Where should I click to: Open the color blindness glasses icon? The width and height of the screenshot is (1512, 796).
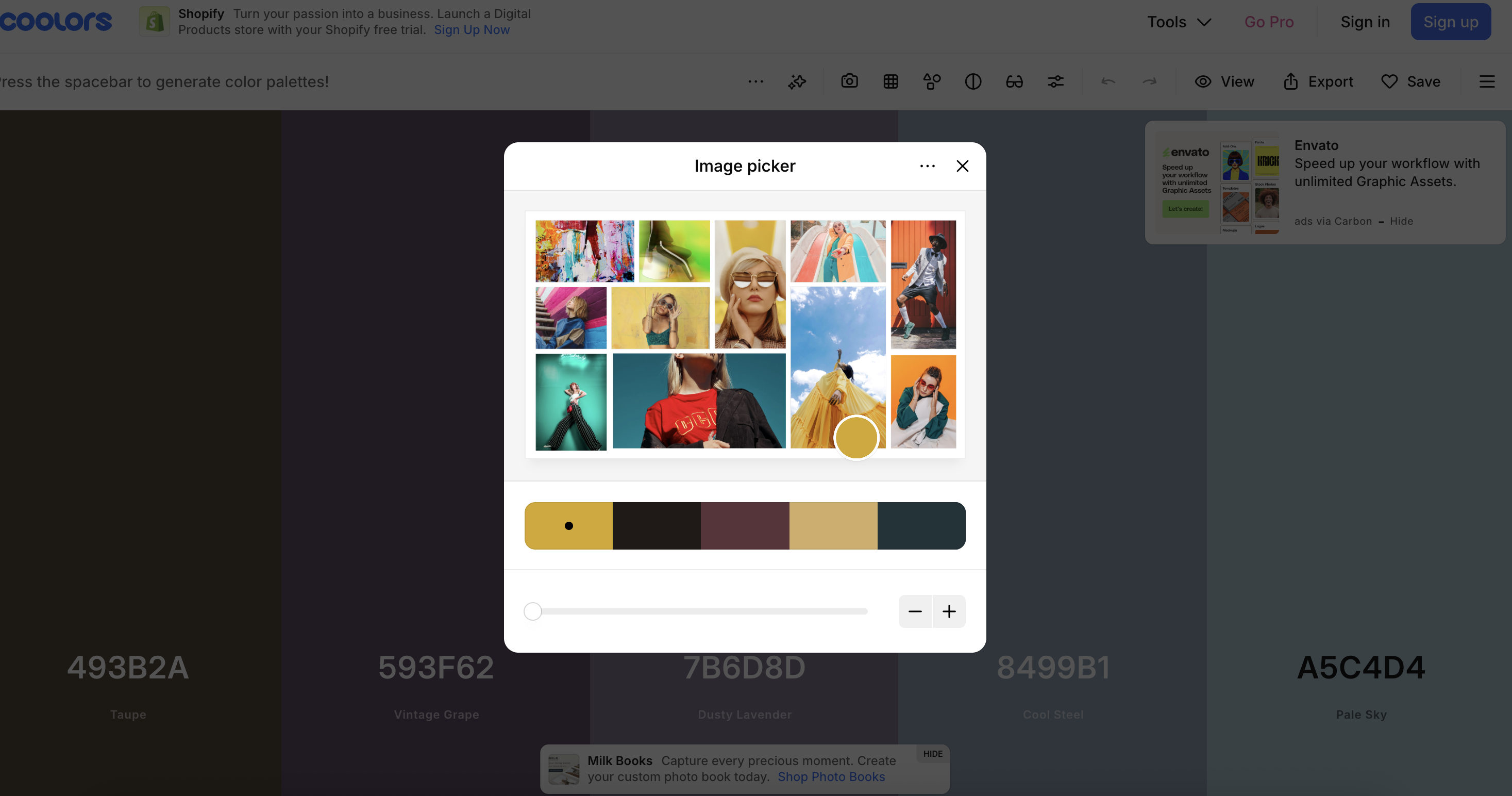point(1014,81)
